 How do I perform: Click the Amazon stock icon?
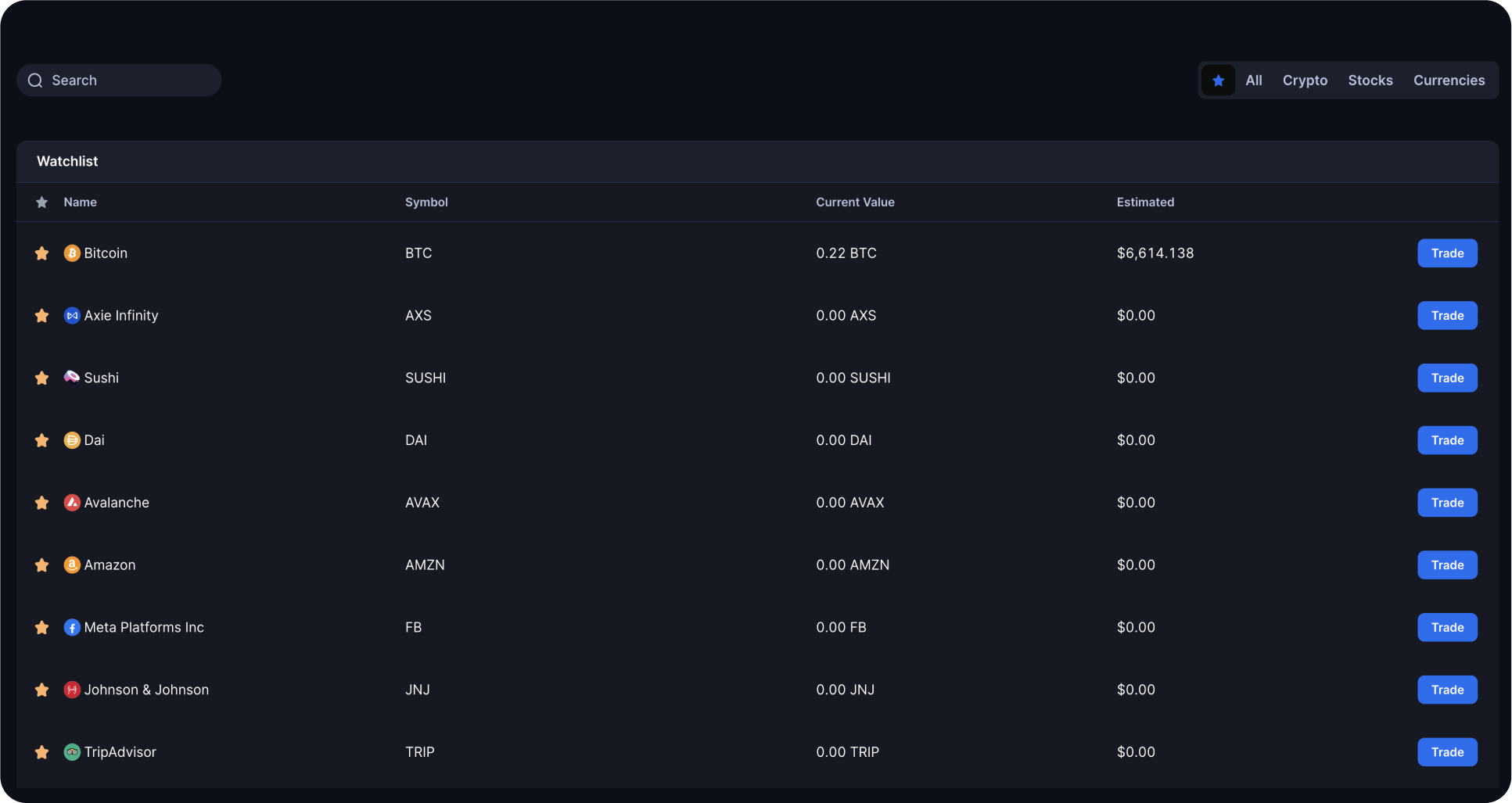(x=72, y=565)
